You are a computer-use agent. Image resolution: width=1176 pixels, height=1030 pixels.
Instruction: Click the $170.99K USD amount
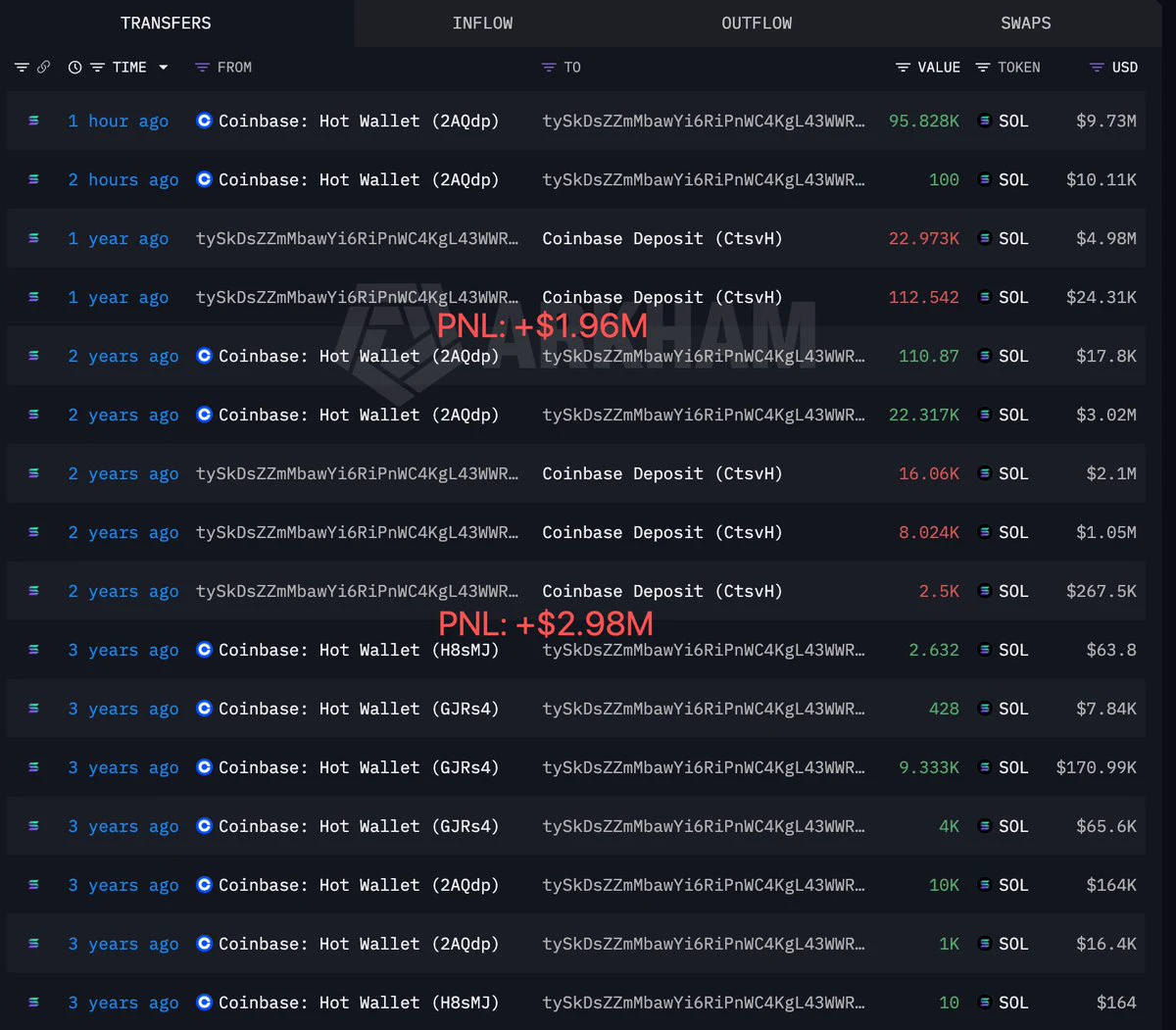point(1097,767)
